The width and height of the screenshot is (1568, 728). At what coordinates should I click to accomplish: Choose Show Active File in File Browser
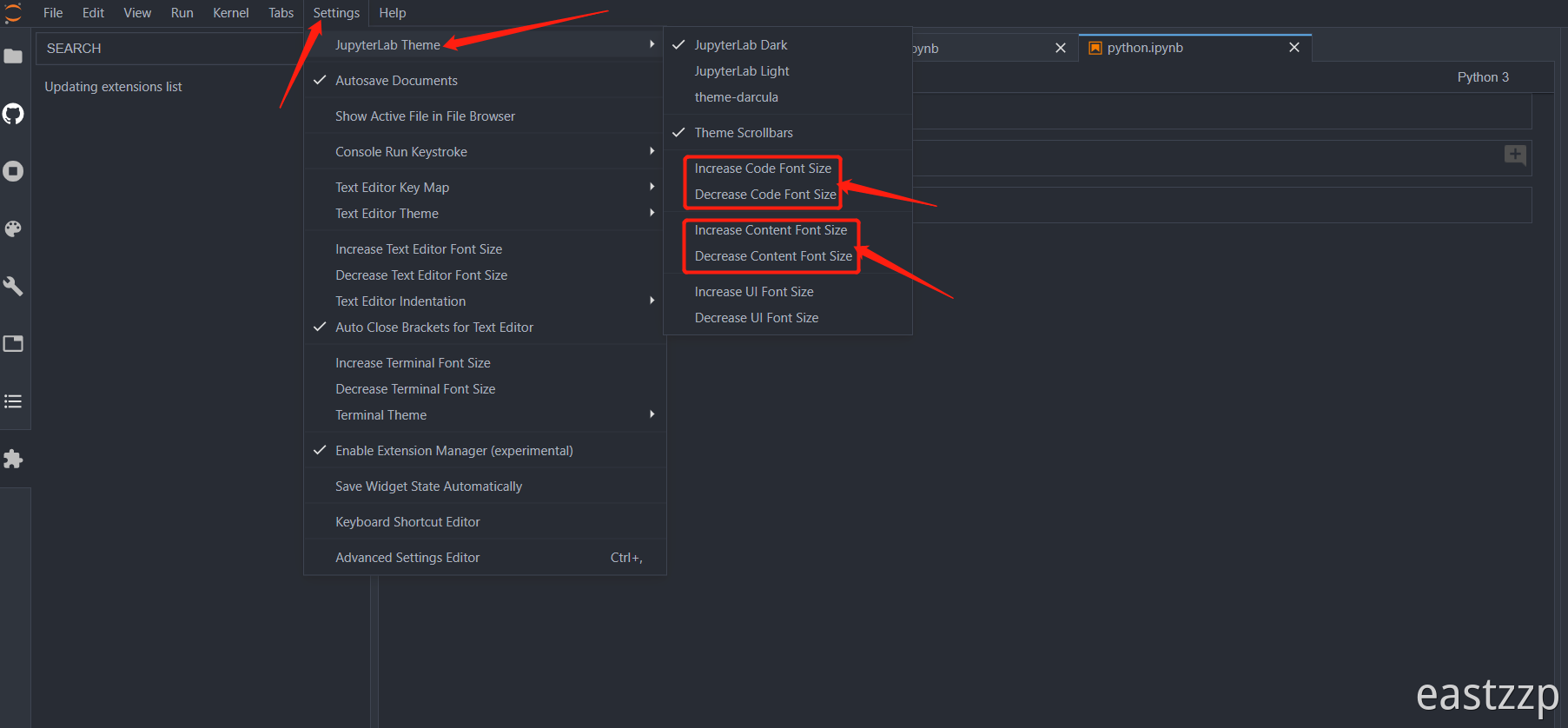point(485,116)
